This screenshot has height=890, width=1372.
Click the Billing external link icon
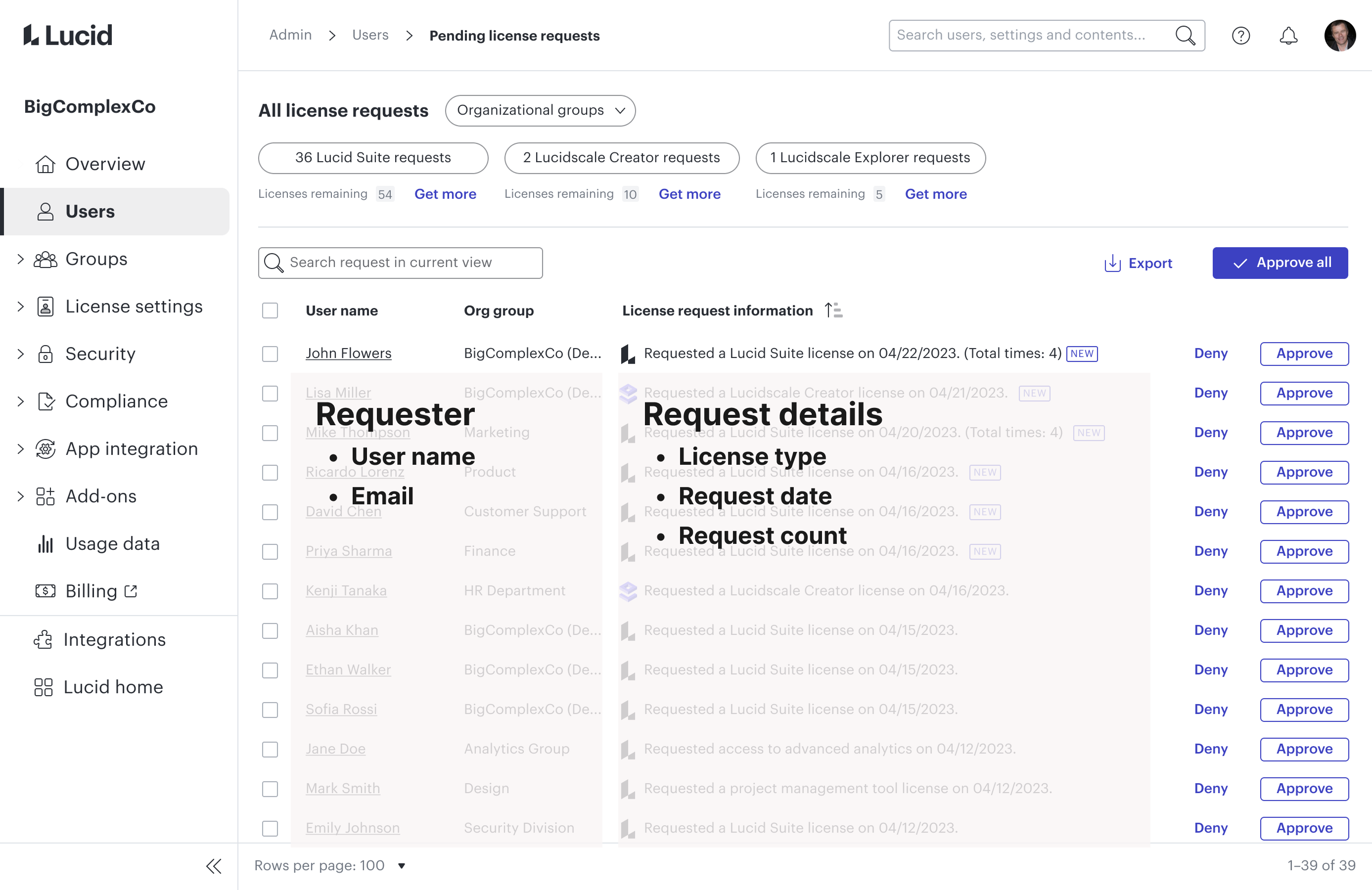(x=131, y=591)
